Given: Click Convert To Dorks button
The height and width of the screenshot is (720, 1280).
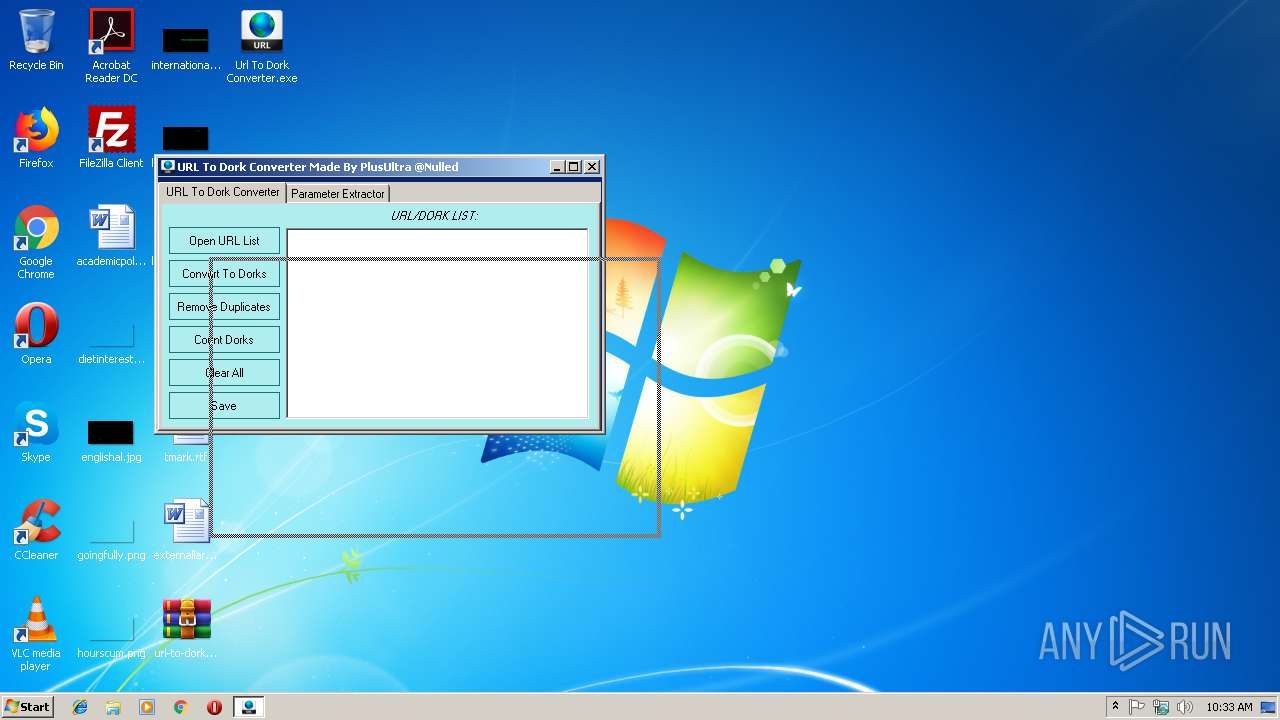Looking at the screenshot, I should 224,274.
